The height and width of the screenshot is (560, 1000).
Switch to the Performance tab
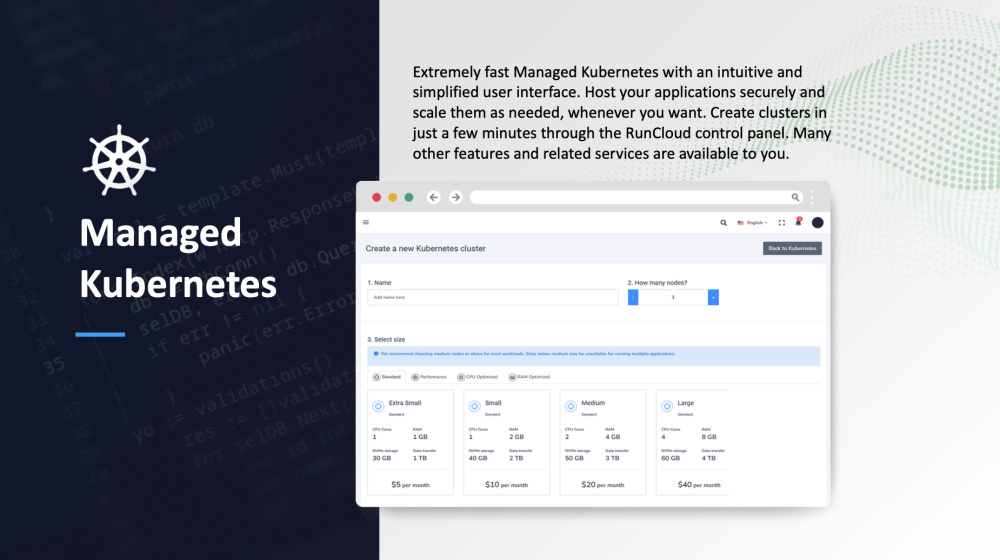pyautogui.click(x=428, y=377)
